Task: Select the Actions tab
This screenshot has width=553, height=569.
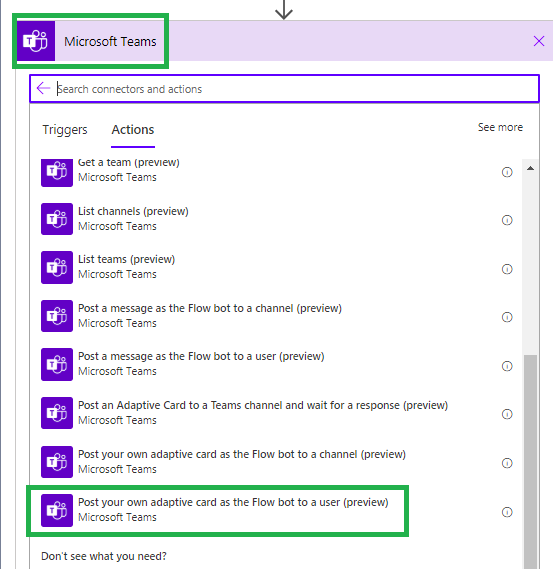Action: [133, 130]
